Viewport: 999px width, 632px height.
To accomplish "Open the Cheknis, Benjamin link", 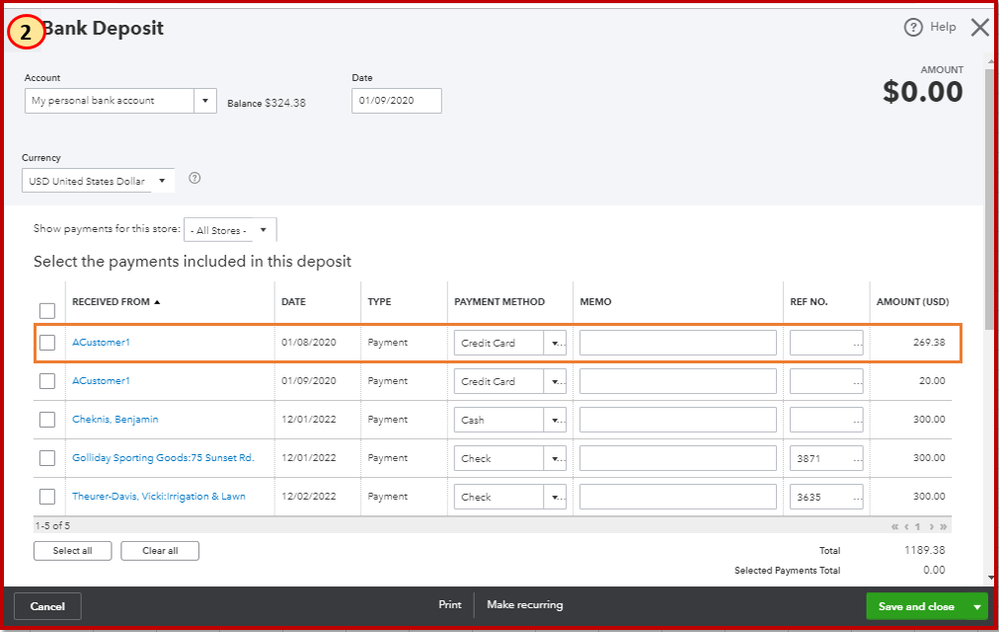I will pyautogui.click(x=115, y=419).
